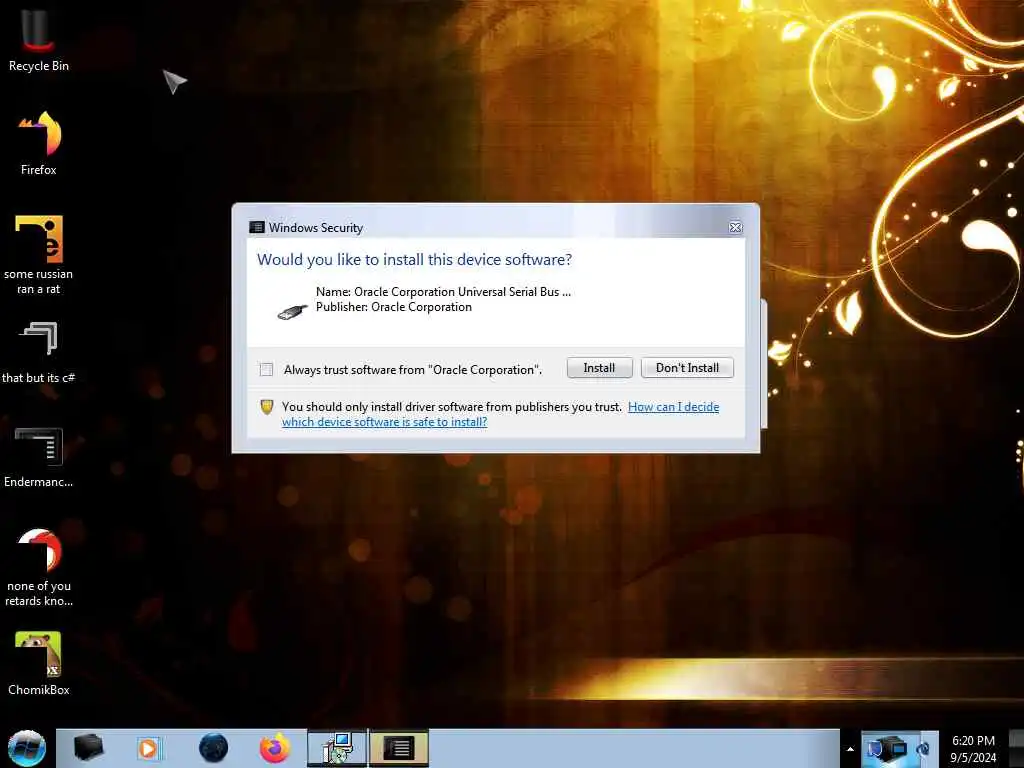Launch the media player taskbar icon
The width and height of the screenshot is (1024, 768).
(148, 748)
